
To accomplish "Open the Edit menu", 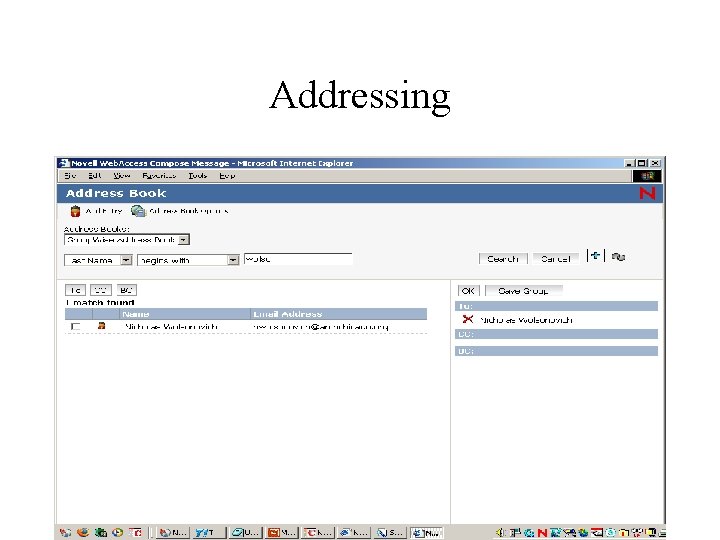I will click(95, 176).
